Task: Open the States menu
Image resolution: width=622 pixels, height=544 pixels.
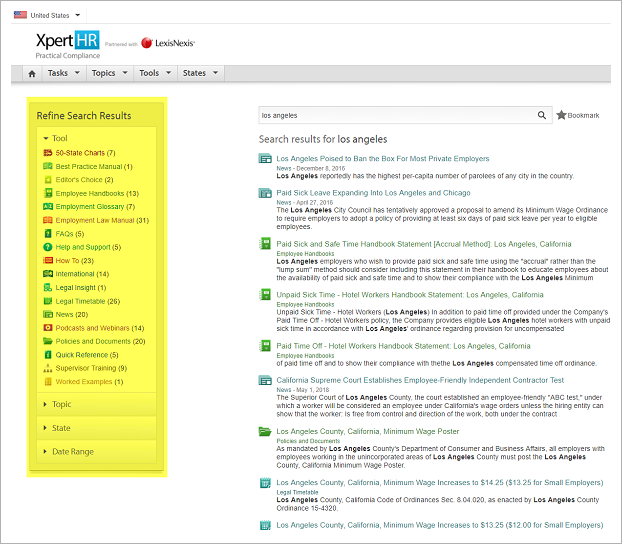Action: click(x=198, y=73)
